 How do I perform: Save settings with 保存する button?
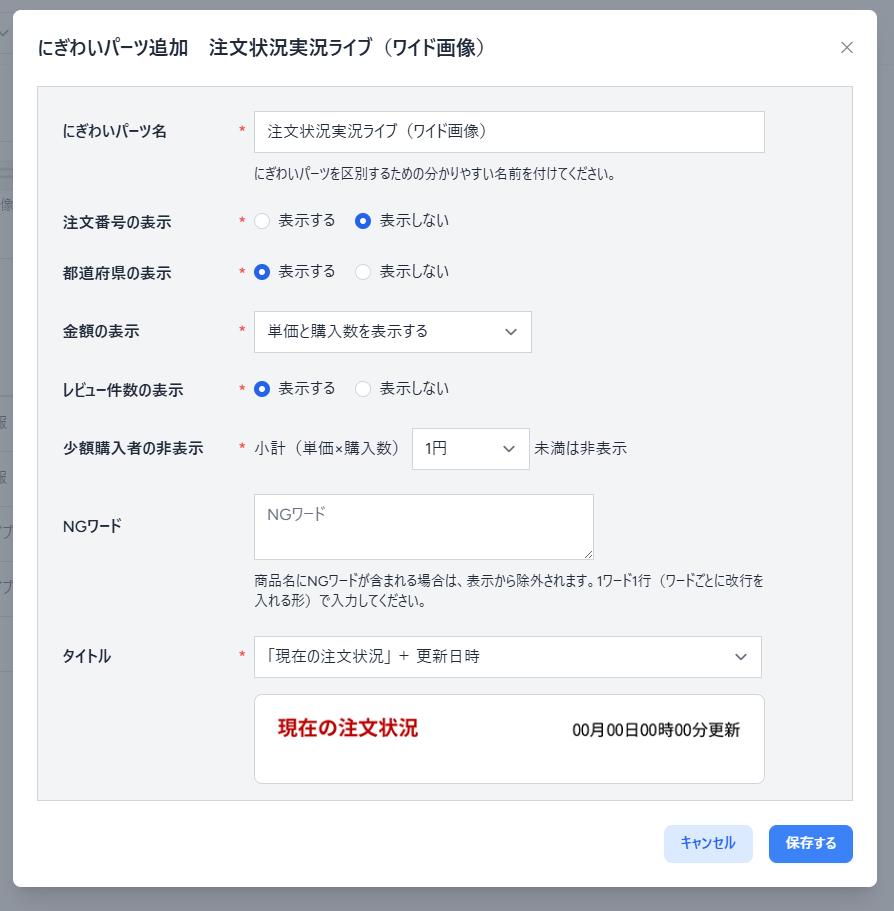click(x=810, y=843)
